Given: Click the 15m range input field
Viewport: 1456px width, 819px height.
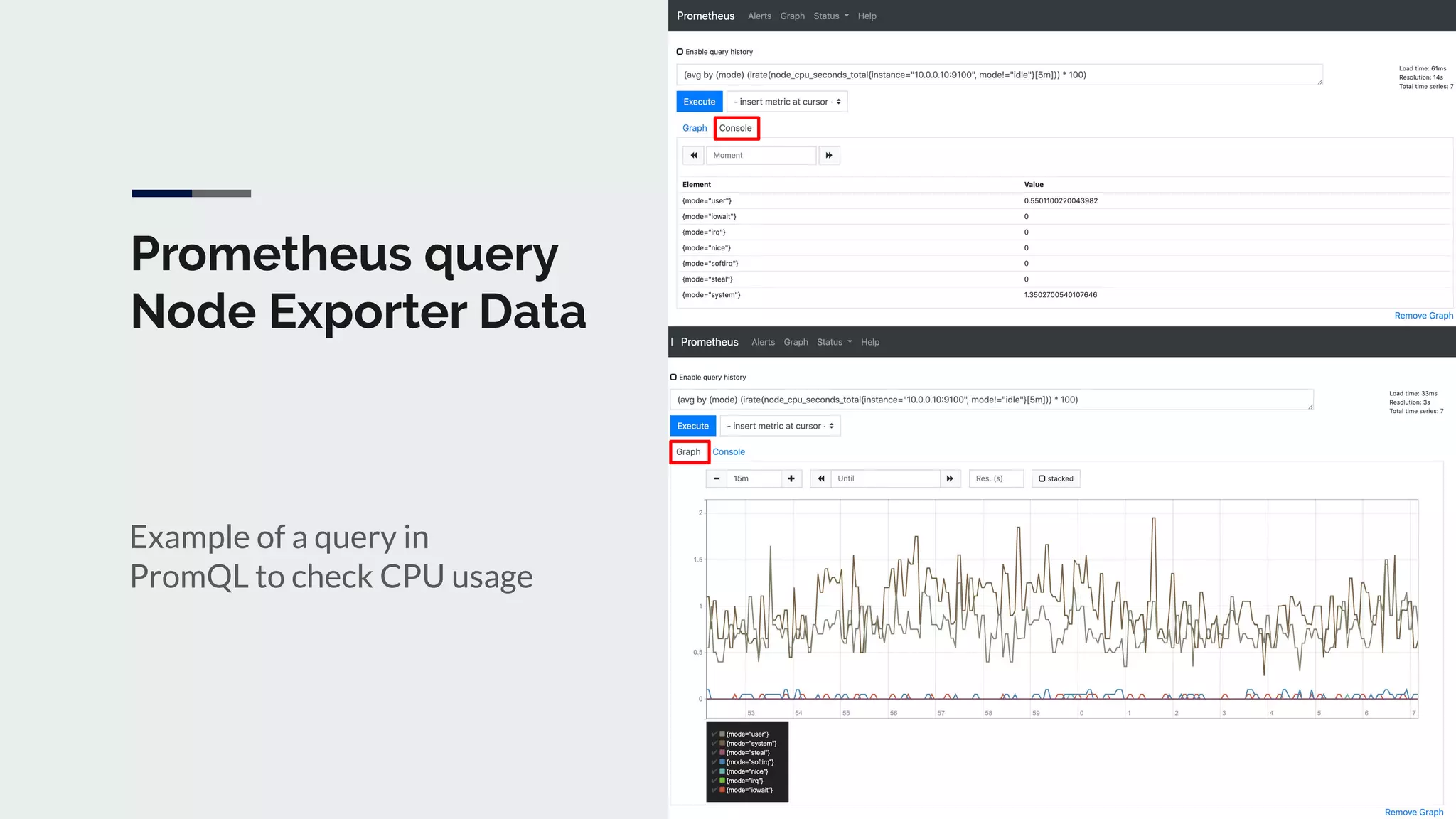Looking at the screenshot, I should pyautogui.click(x=754, y=478).
